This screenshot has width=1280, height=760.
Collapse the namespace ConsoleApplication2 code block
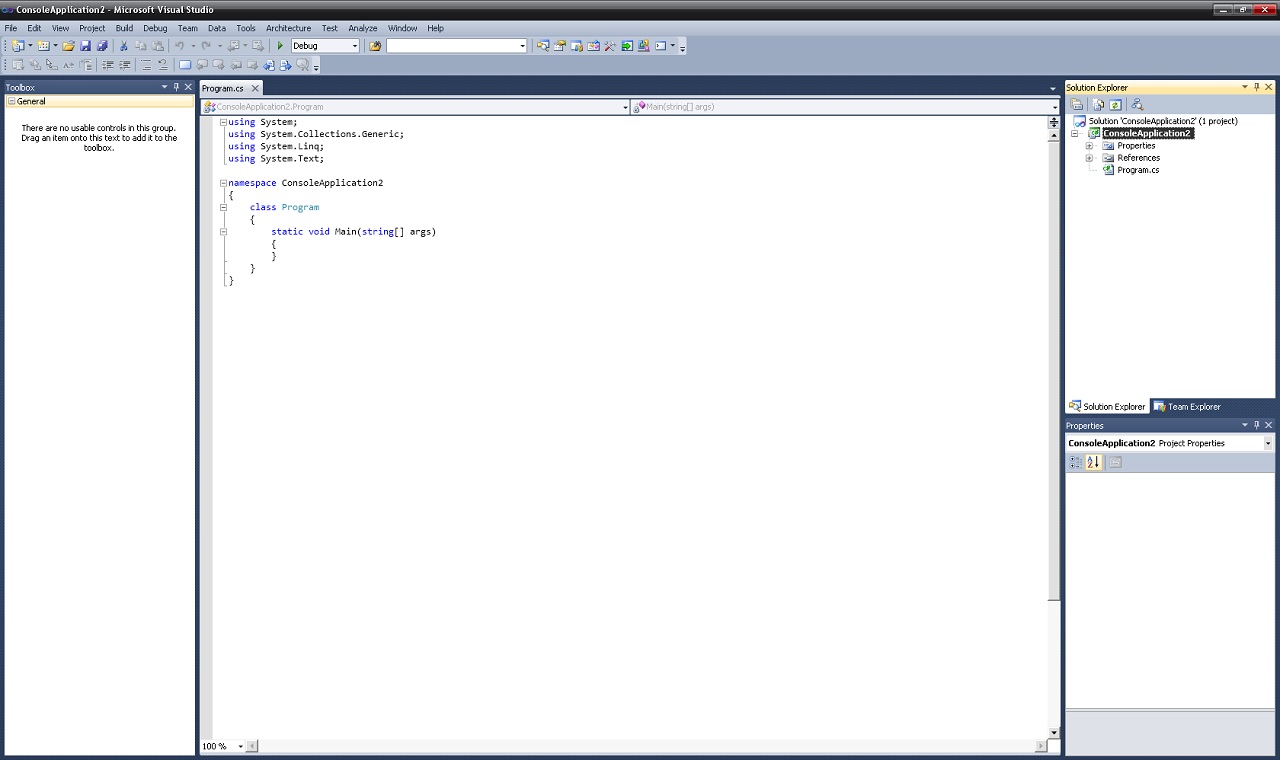223,183
